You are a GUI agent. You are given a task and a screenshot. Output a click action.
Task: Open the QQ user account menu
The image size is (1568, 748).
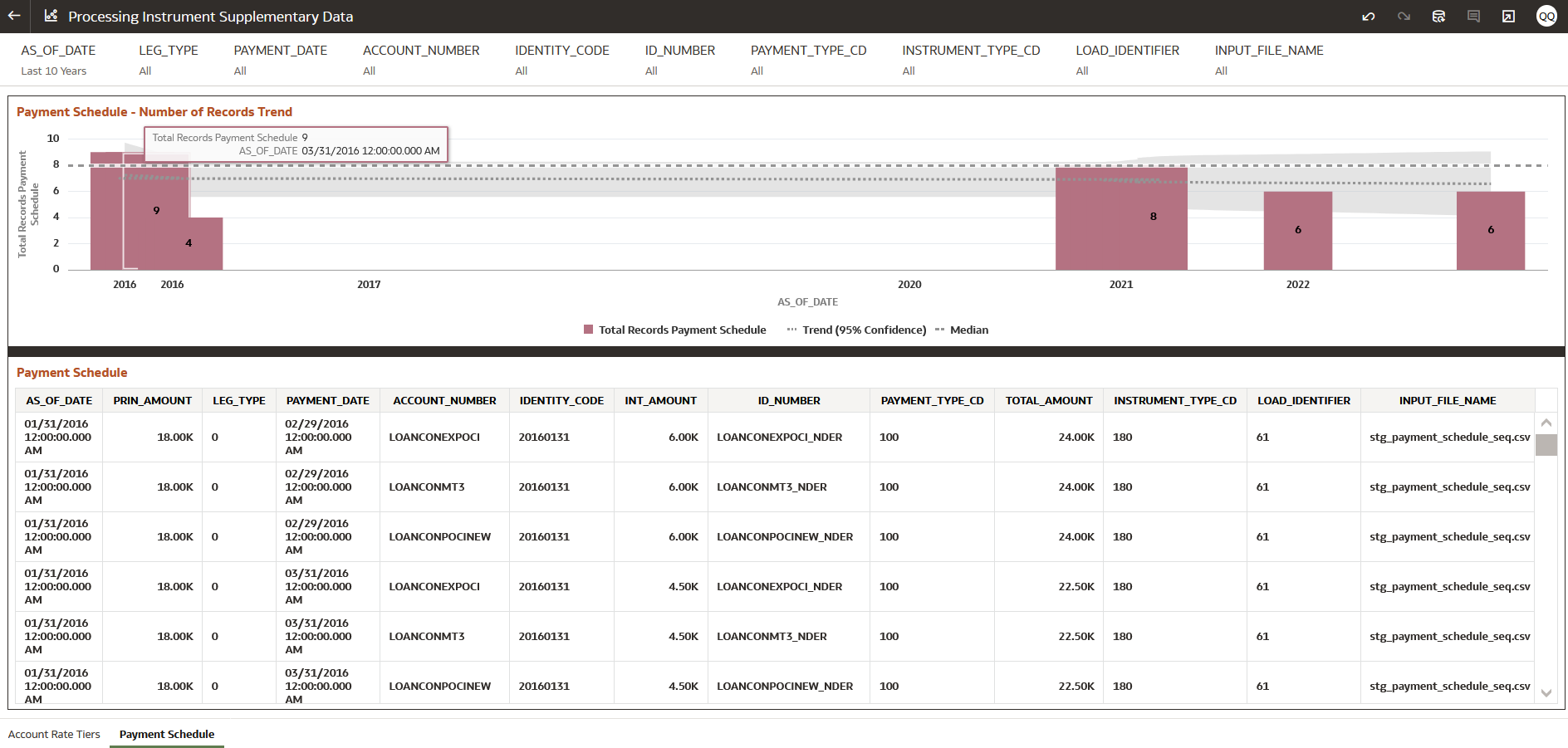(1545, 16)
